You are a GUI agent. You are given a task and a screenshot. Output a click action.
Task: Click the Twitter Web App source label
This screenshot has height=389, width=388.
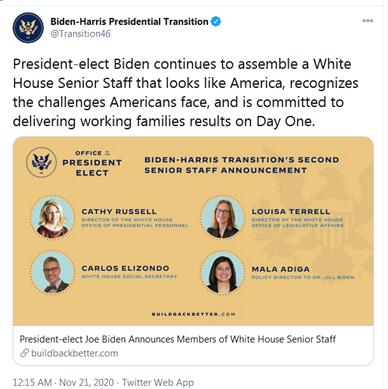158,382
